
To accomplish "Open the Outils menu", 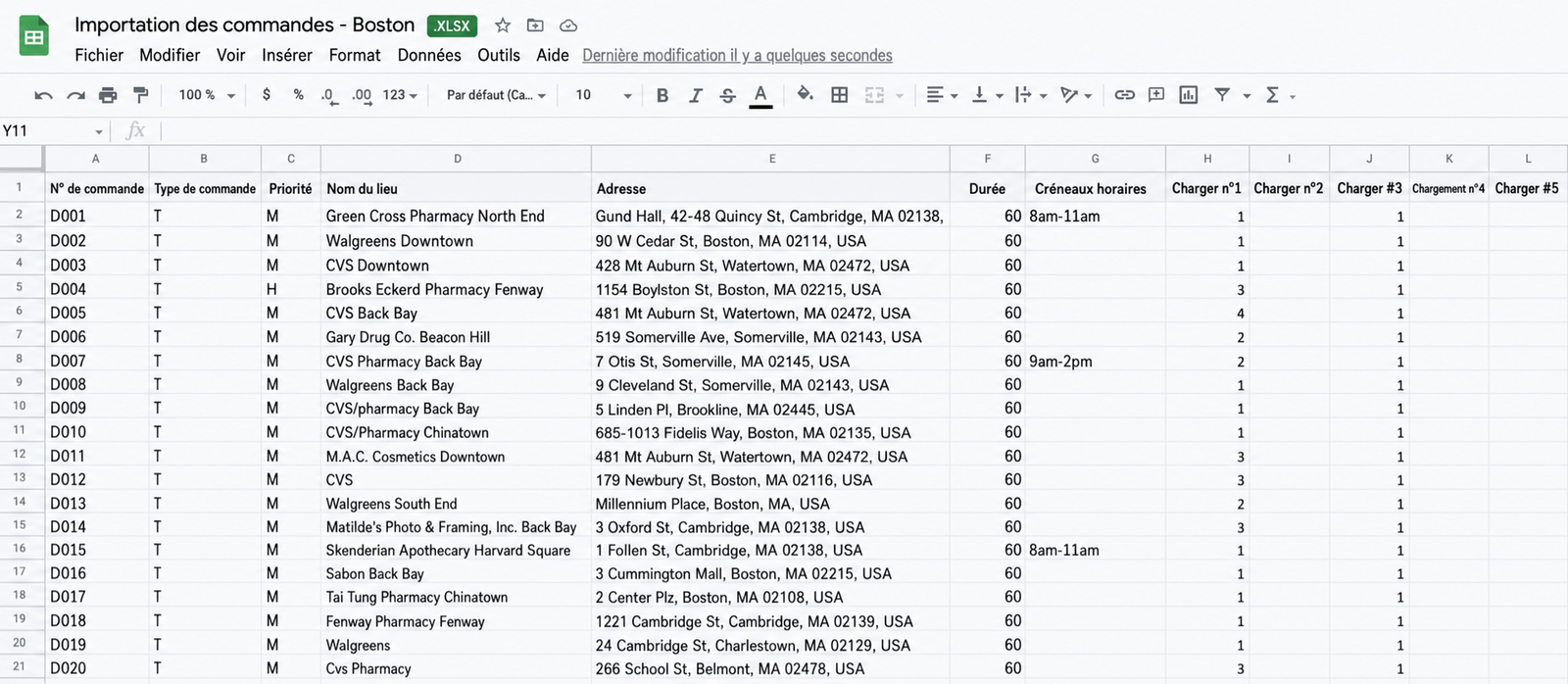I will (499, 55).
